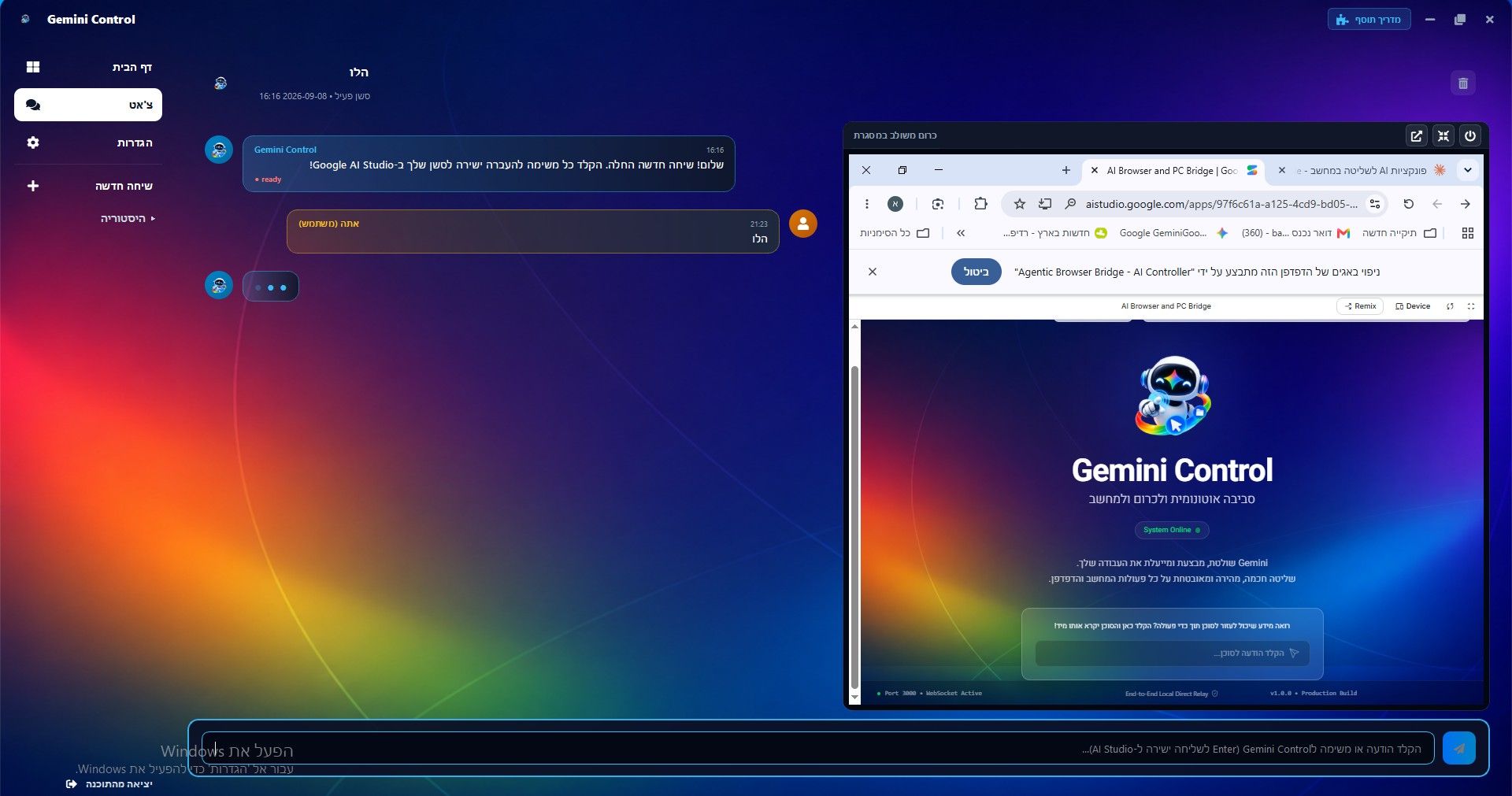1512x796 pixels.
Task: Open a new tab in embedded Chrome
Action: [x=1065, y=170]
